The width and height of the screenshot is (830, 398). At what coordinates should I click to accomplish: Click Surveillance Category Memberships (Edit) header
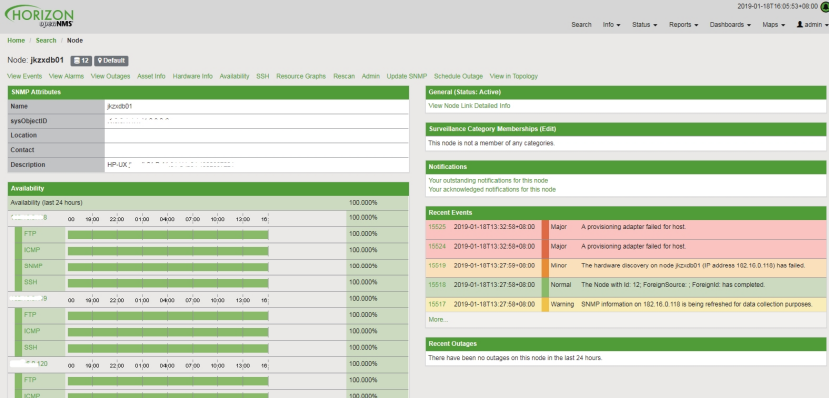[x=626, y=129]
